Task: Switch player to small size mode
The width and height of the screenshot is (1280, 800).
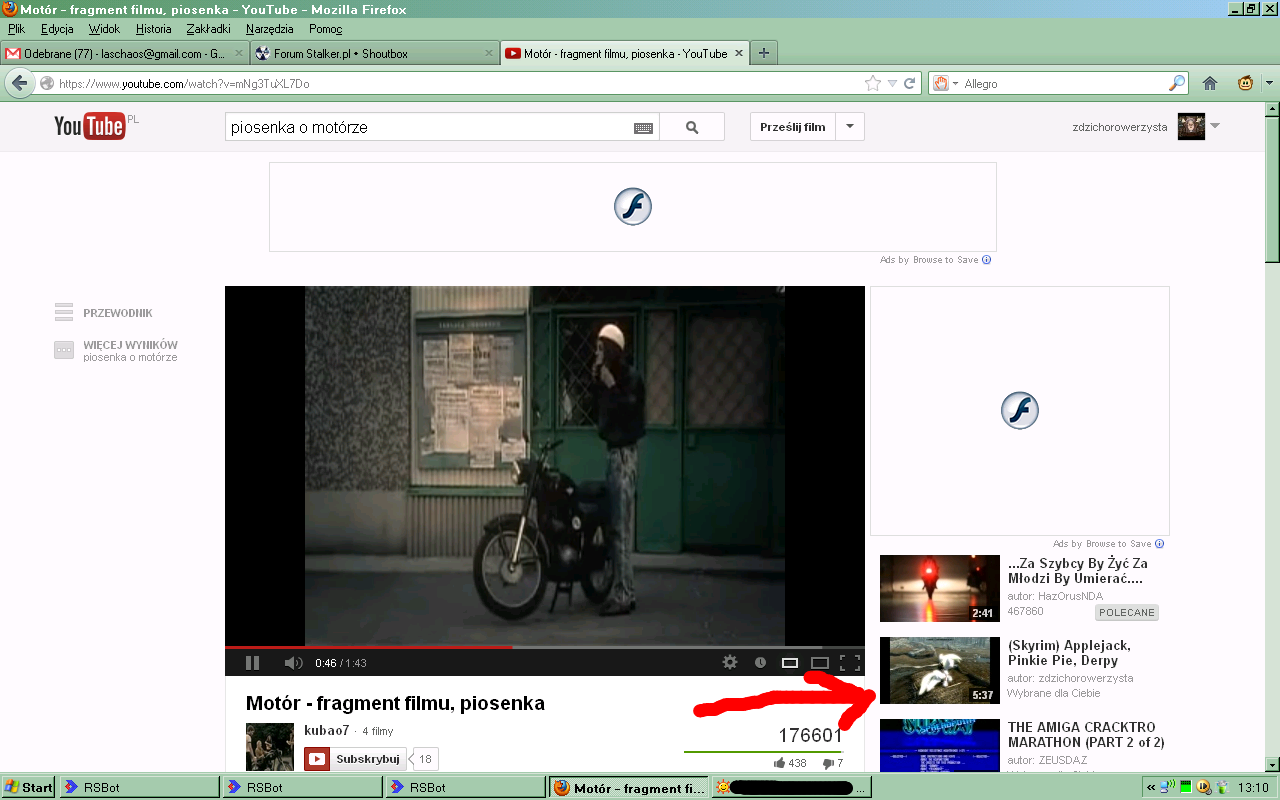Action: coord(790,662)
